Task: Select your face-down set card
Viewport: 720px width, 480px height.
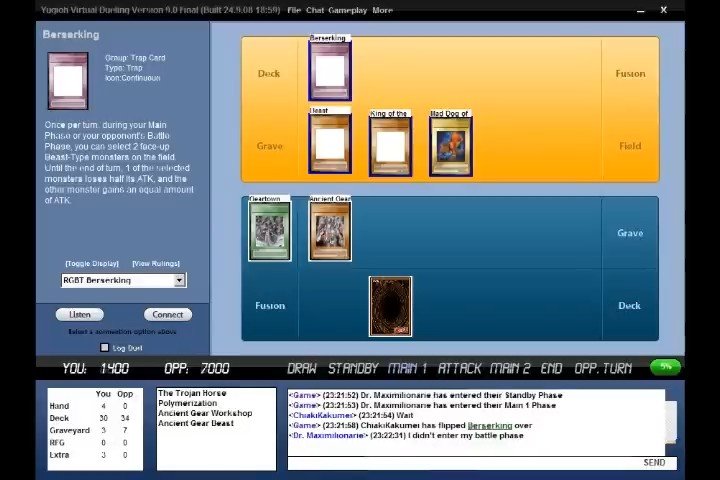Action: (x=390, y=306)
